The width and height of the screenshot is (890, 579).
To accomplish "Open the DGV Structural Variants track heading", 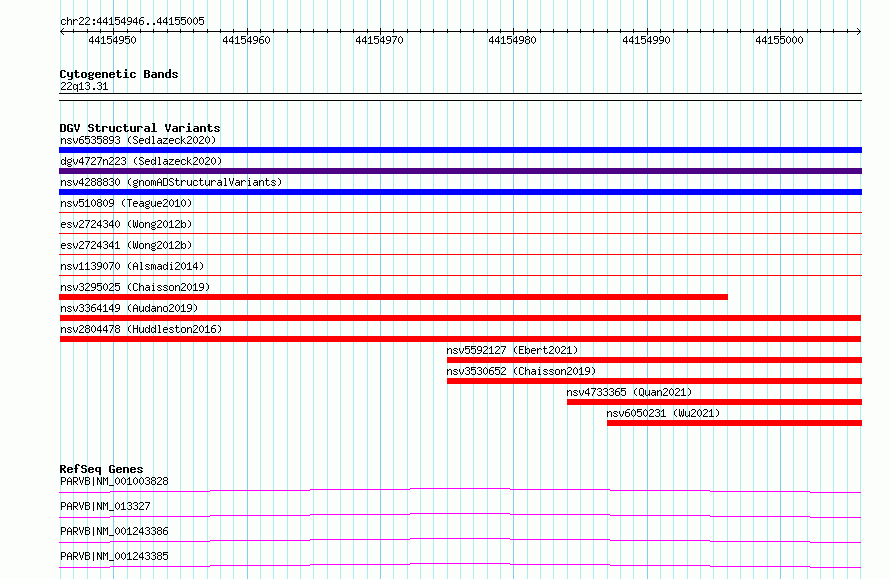I will pyautogui.click(x=140, y=128).
